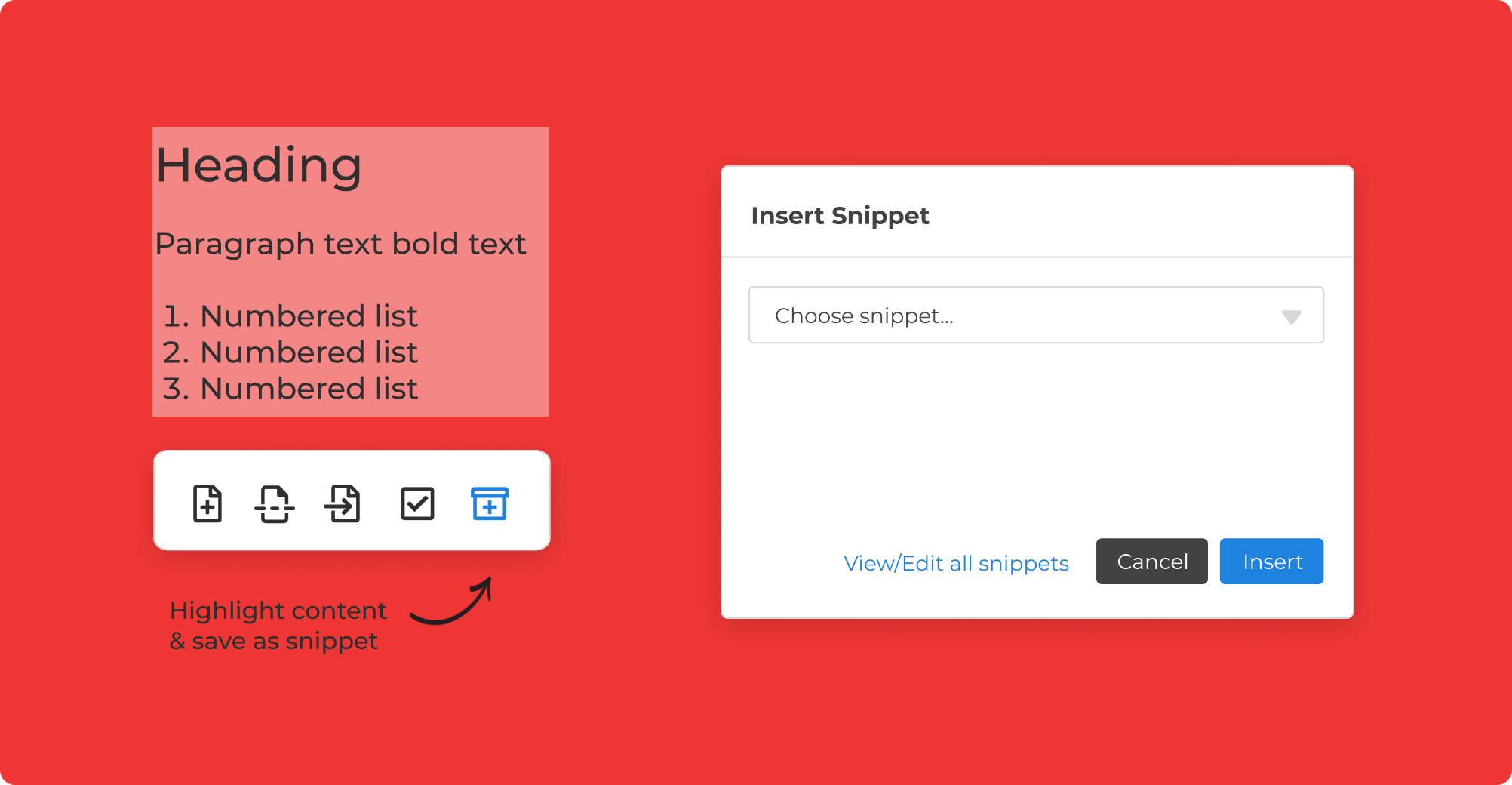Click the blue save-as-snippet box icon
The image size is (1512, 785).
[490, 503]
